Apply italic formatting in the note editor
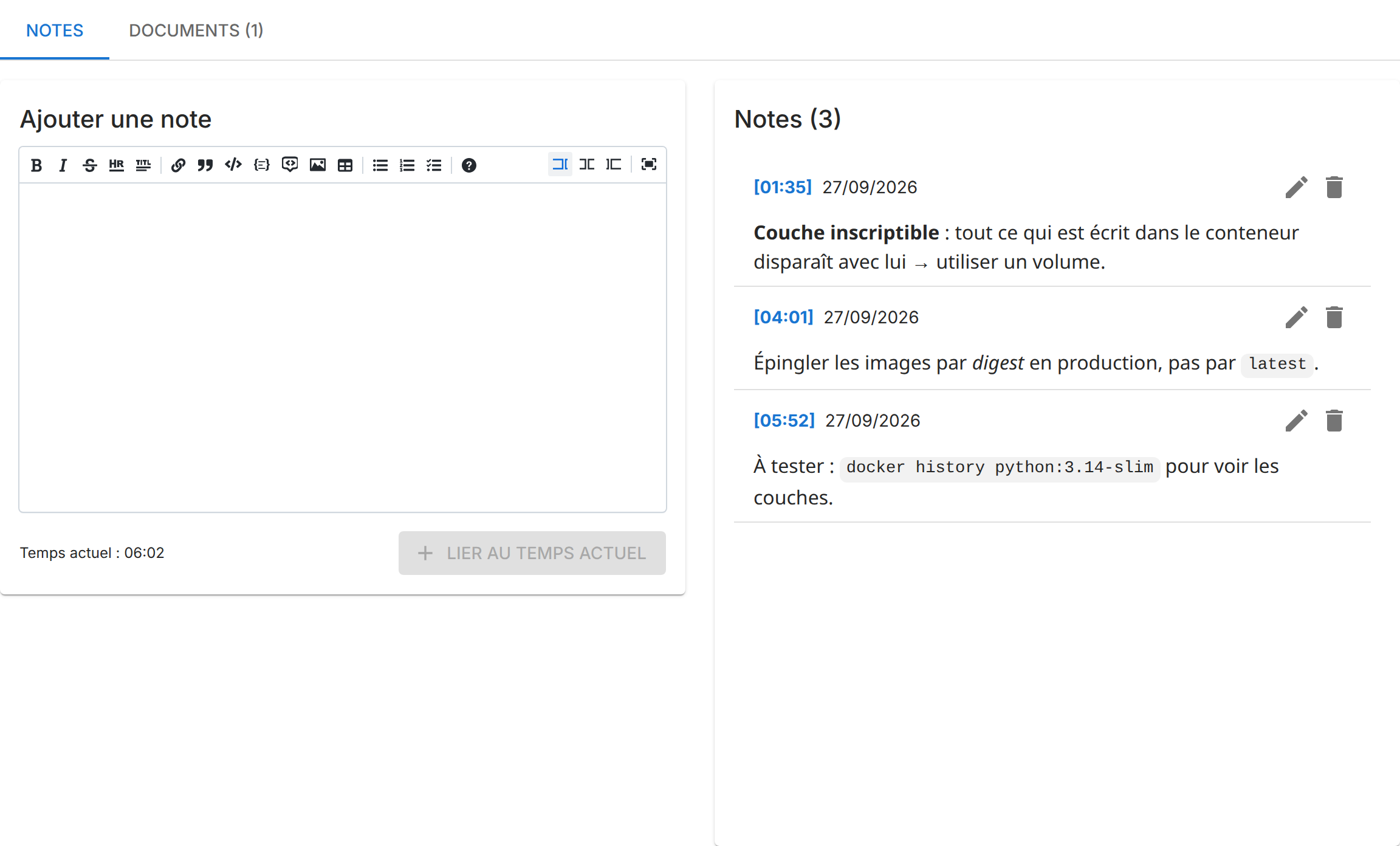This screenshot has height=846, width=1400. coord(63,165)
